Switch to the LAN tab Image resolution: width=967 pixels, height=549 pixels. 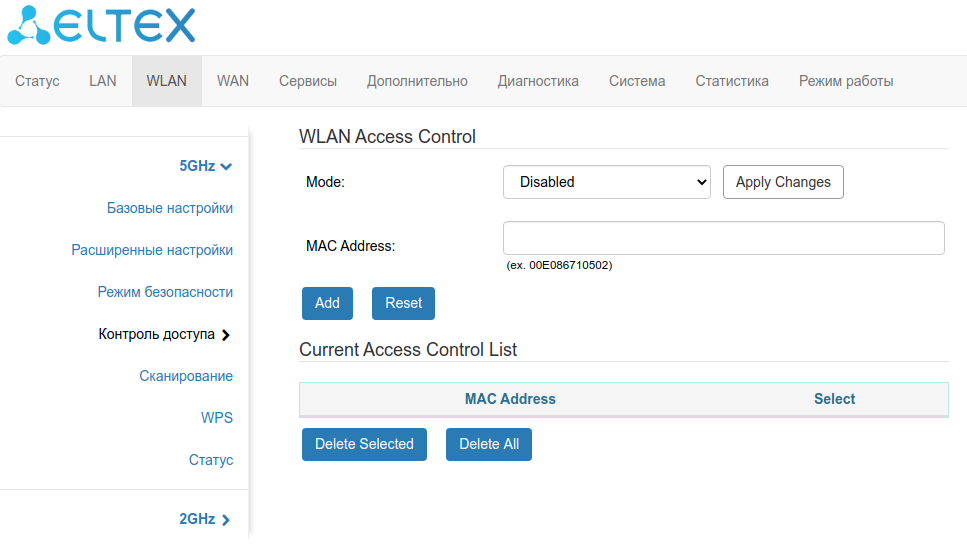tap(103, 81)
